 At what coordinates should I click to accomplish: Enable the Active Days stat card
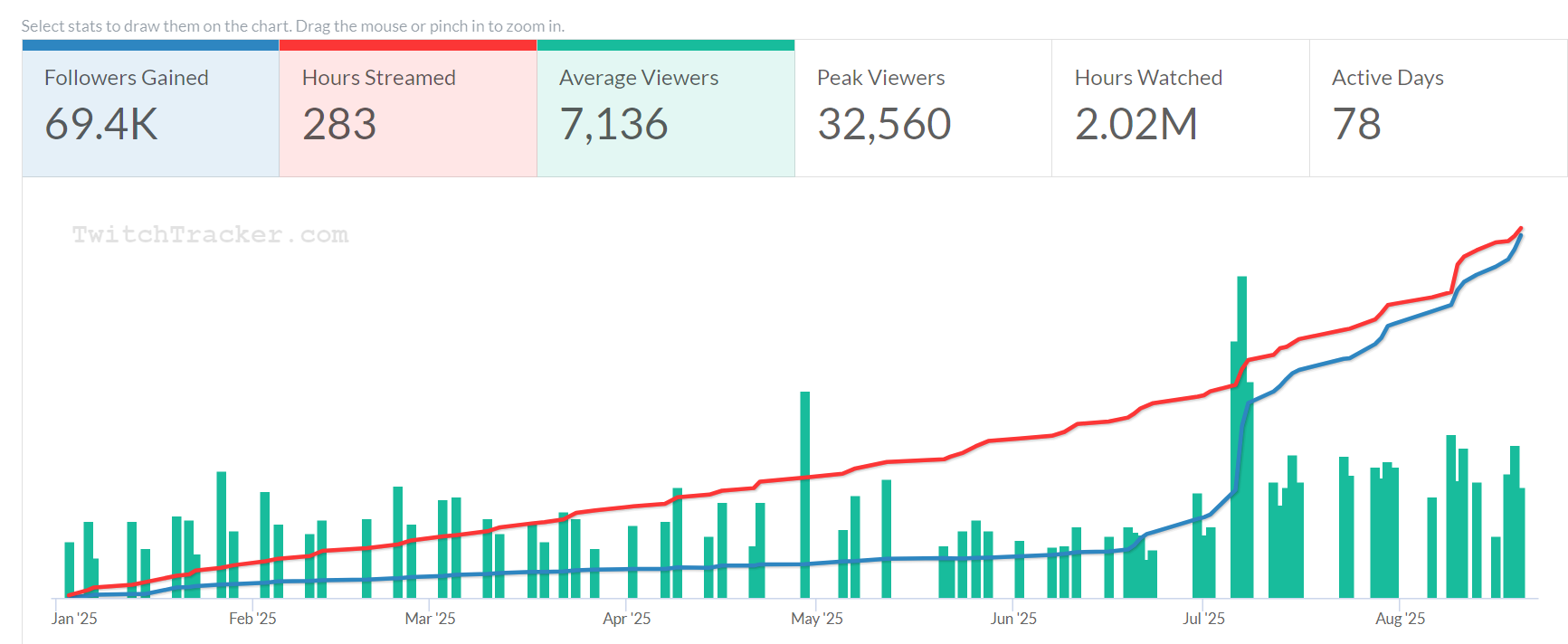point(1439,109)
